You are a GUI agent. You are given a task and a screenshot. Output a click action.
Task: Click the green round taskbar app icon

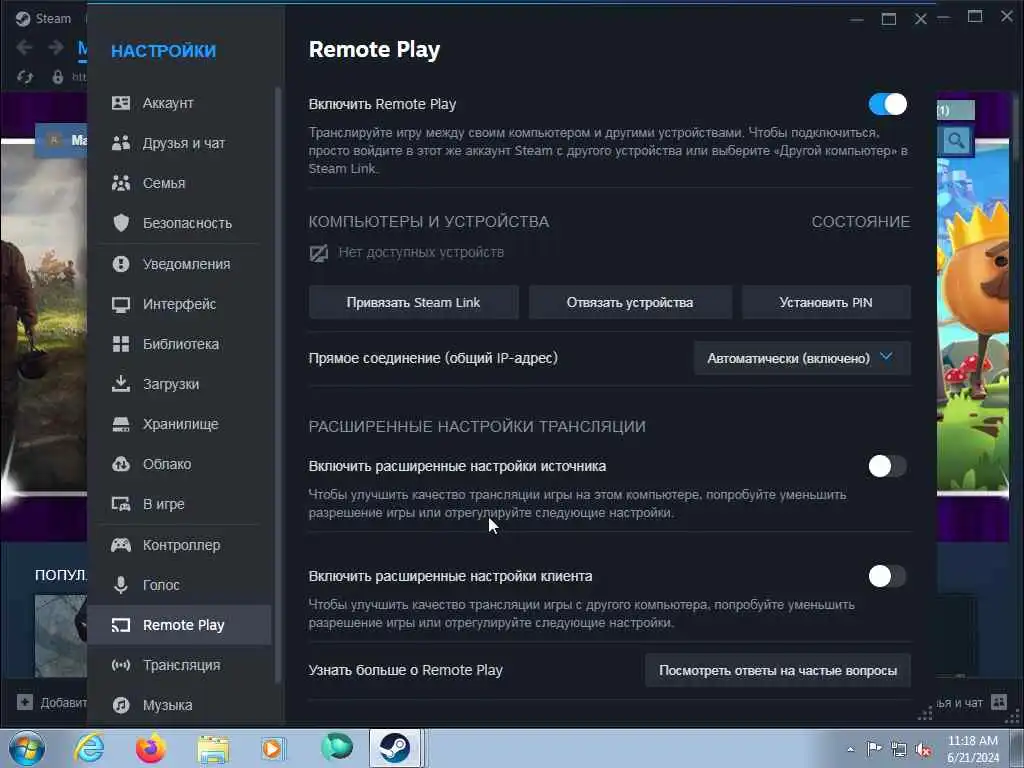(337, 748)
